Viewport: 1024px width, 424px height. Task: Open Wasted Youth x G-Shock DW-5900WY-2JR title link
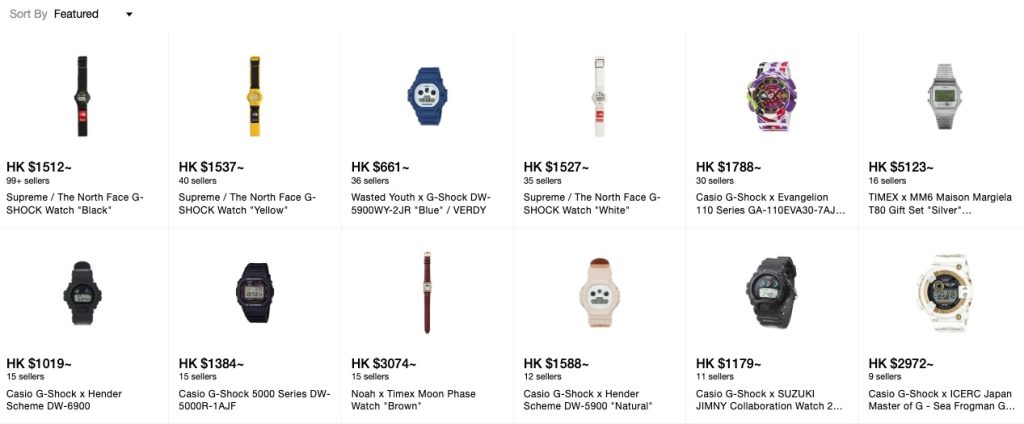pos(426,204)
